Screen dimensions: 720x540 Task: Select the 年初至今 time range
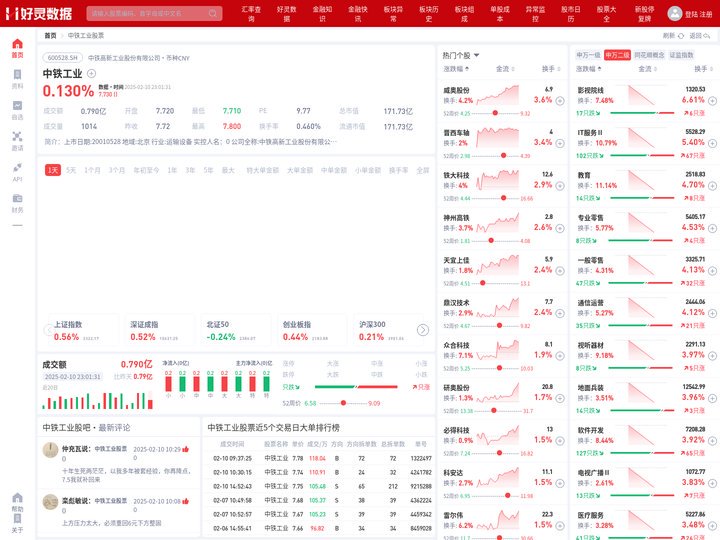point(146,170)
